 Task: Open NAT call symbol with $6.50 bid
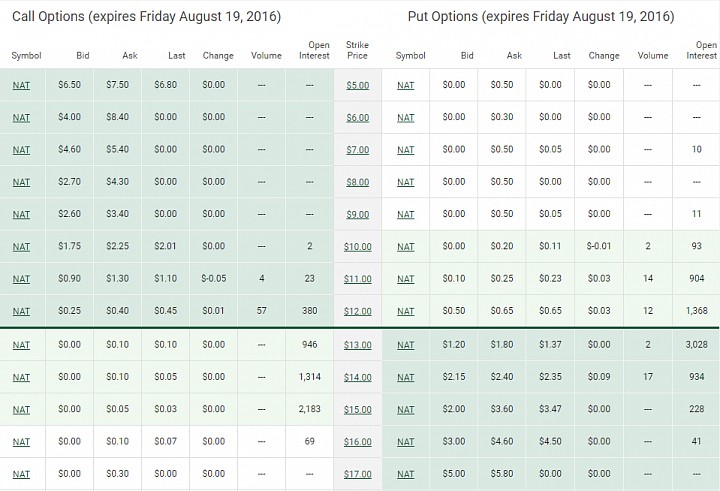pyautogui.click(x=21, y=85)
